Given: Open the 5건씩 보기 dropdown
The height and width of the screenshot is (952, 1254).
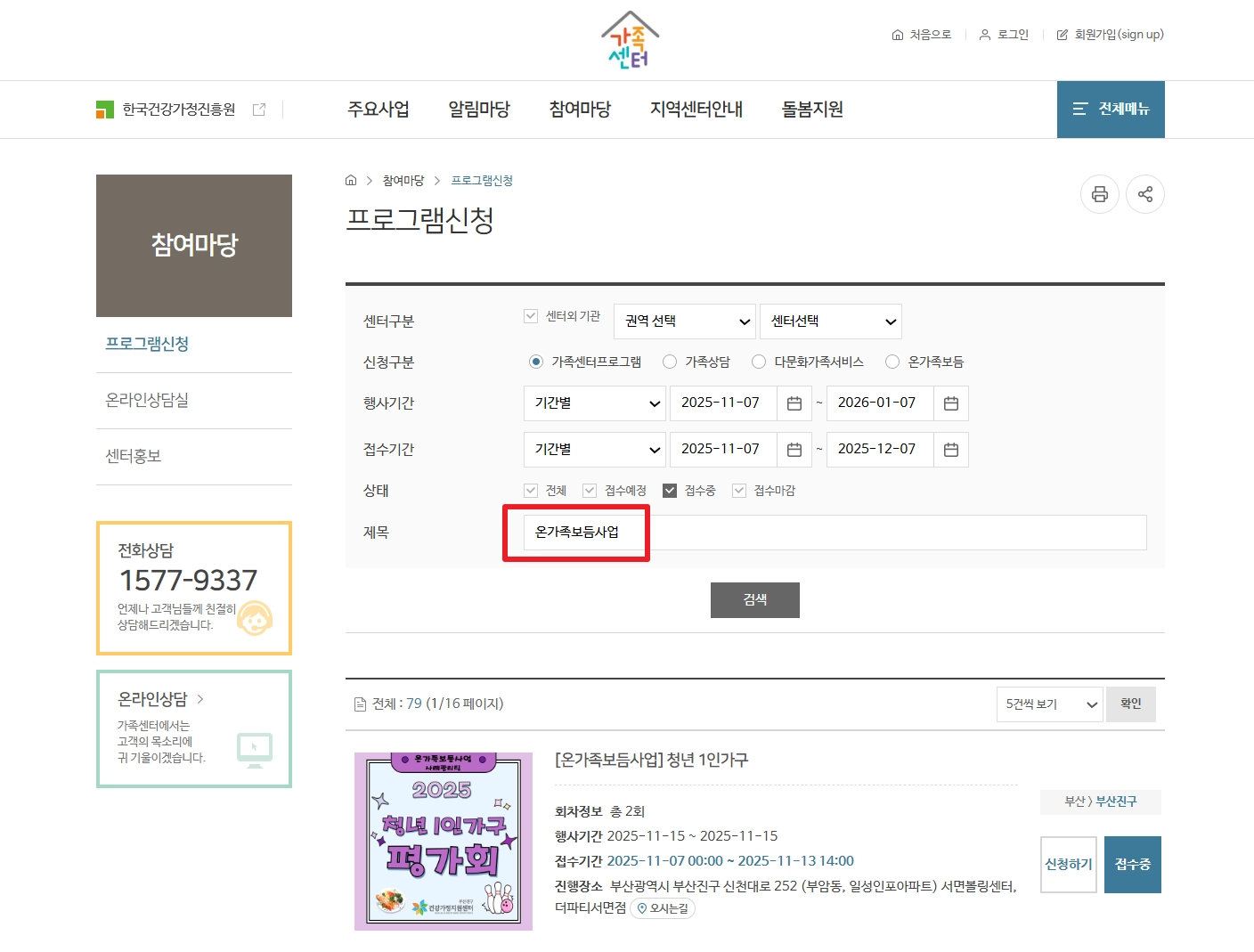Looking at the screenshot, I should pos(1049,704).
